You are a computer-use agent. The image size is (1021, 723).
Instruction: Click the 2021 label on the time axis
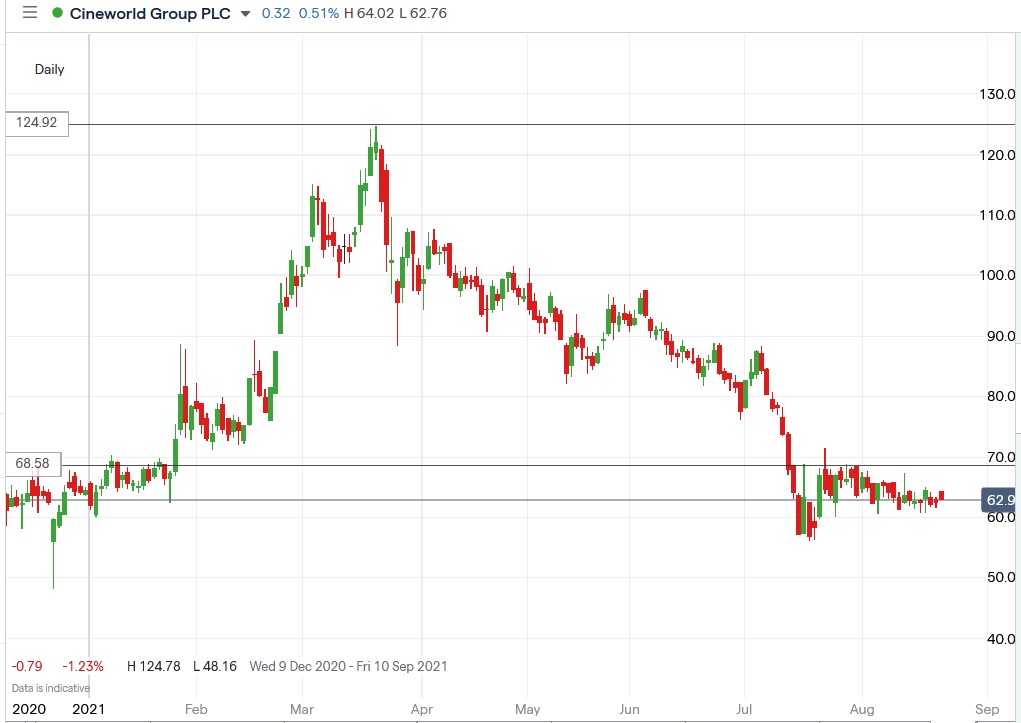(x=88, y=709)
